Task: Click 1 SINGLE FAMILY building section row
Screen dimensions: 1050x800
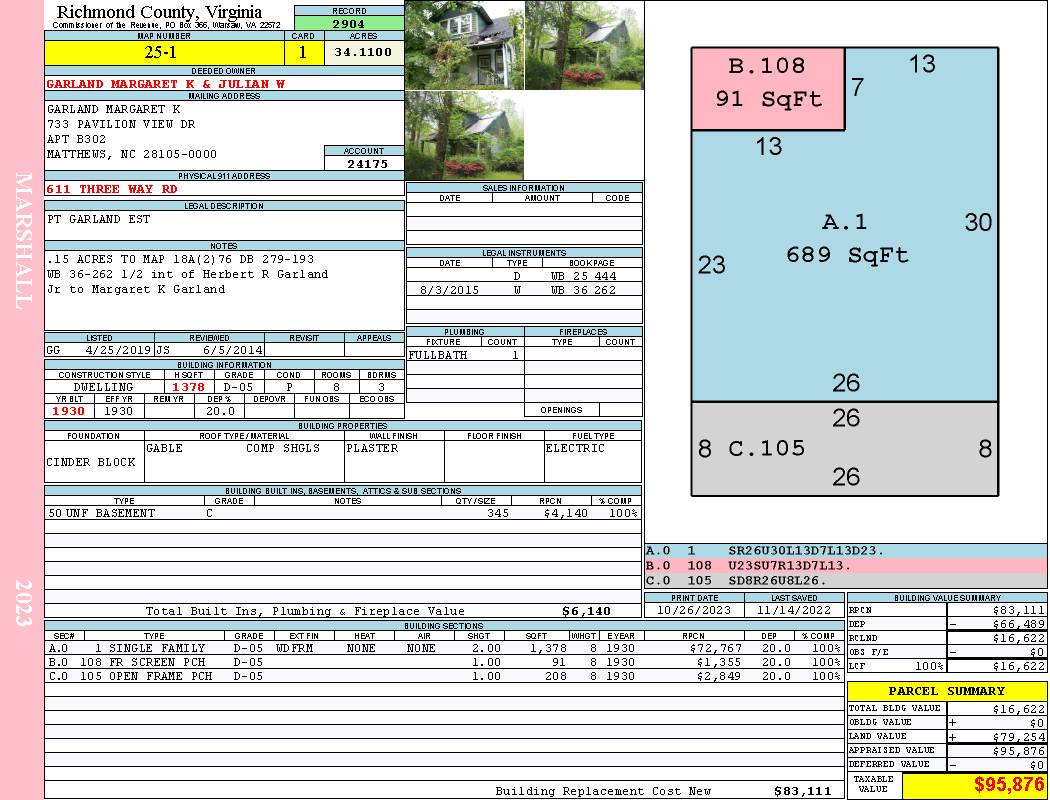Action: [444, 648]
